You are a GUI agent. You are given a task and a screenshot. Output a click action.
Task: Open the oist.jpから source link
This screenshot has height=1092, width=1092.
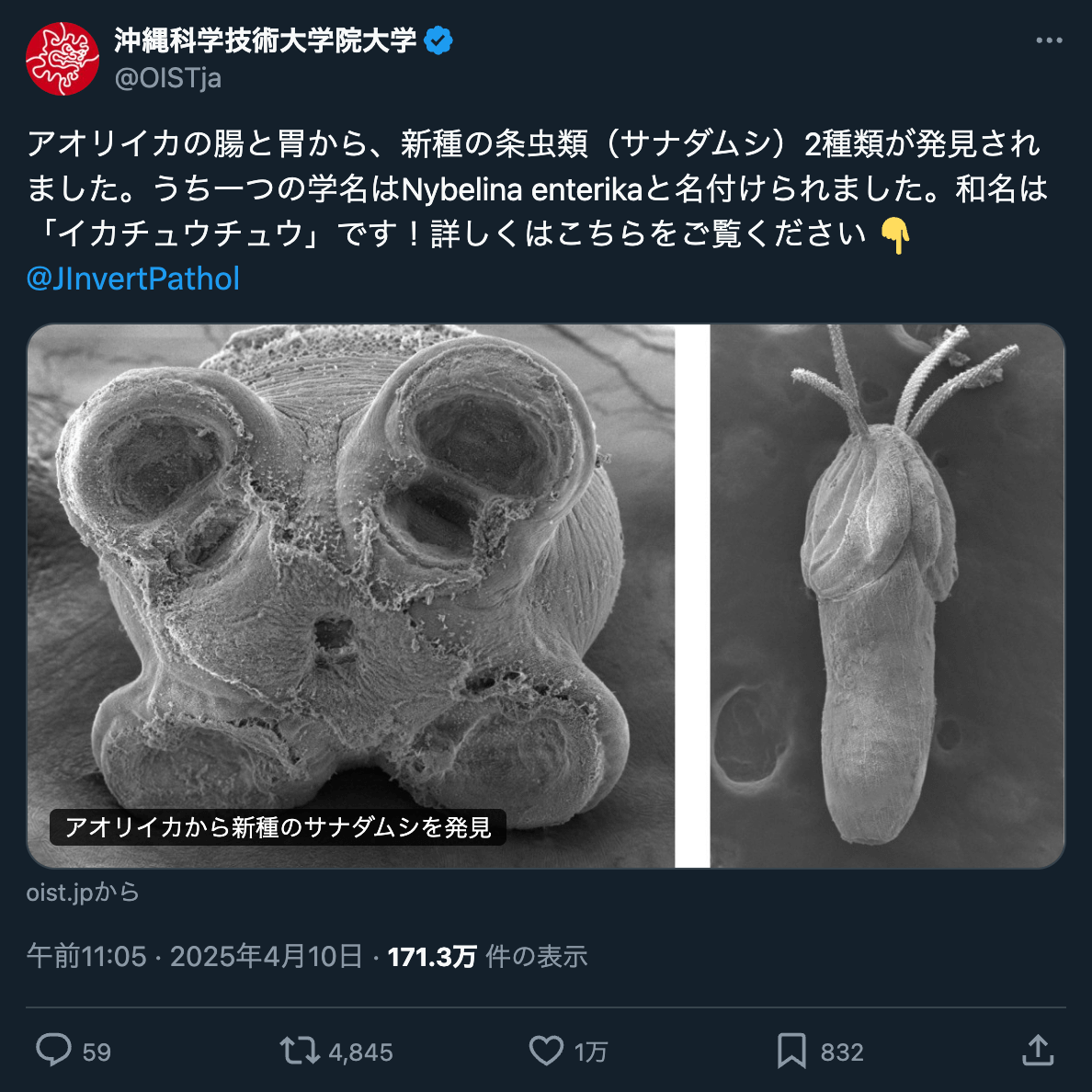click(x=83, y=893)
